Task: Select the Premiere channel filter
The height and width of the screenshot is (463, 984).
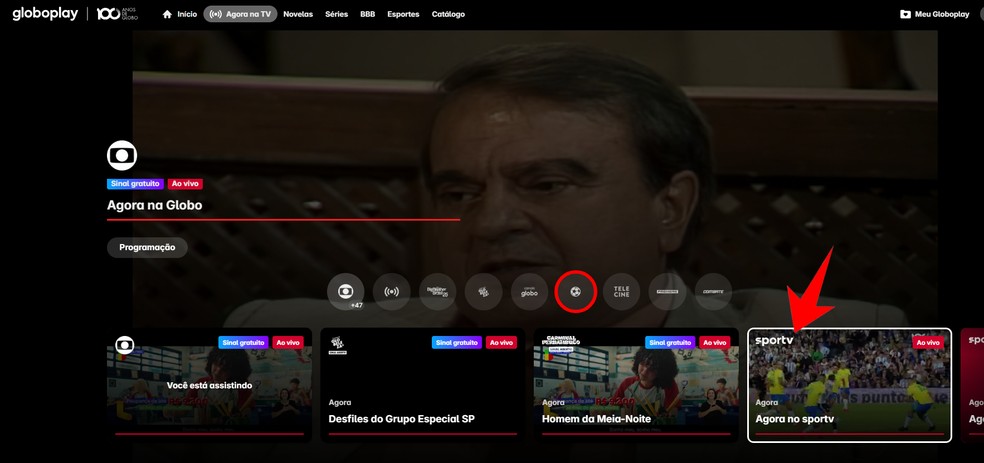Action: pyautogui.click(x=667, y=292)
